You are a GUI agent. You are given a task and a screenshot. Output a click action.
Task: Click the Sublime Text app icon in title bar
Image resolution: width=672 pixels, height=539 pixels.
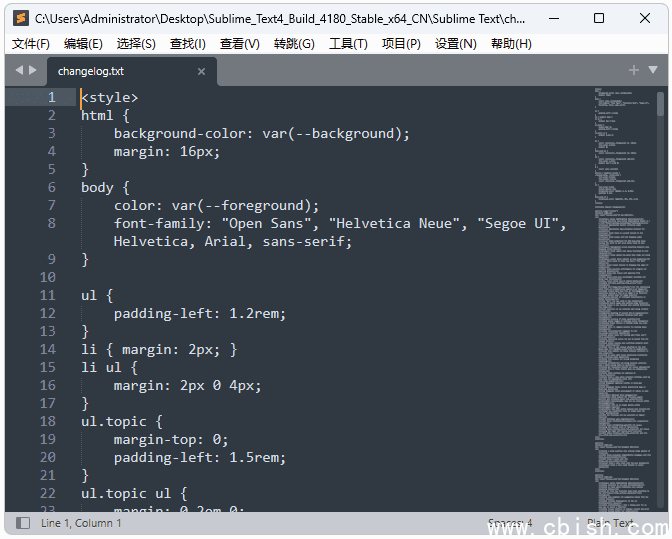tap(20, 18)
